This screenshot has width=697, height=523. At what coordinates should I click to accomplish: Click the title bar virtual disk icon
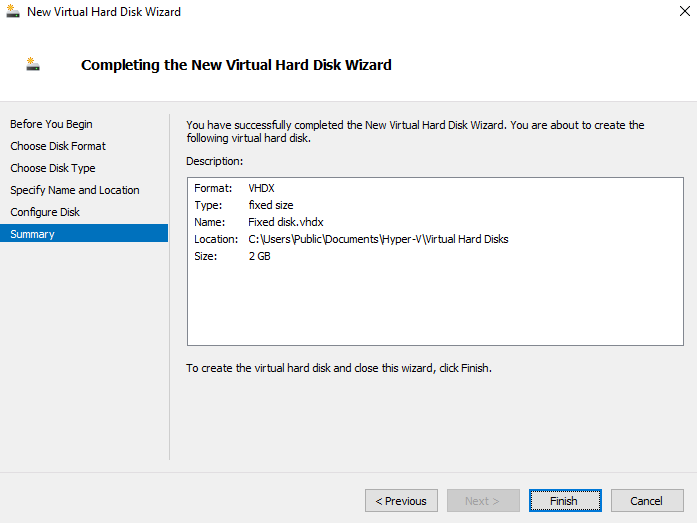point(12,11)
